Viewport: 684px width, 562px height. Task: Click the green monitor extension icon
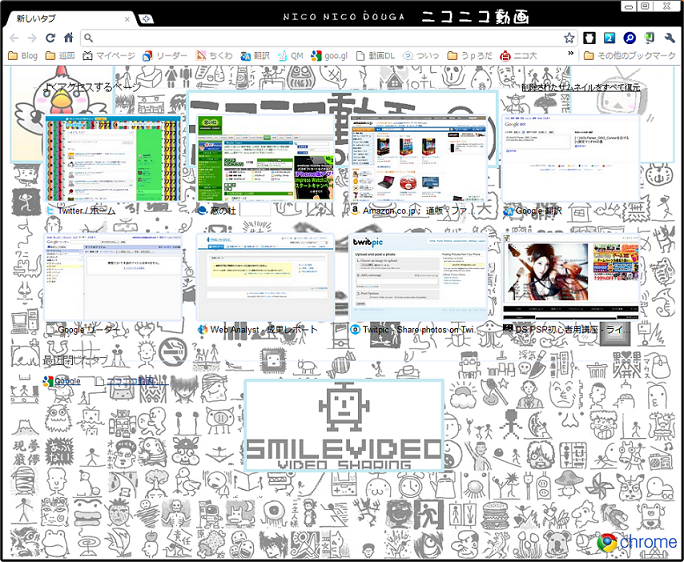[x=650, y=38]
